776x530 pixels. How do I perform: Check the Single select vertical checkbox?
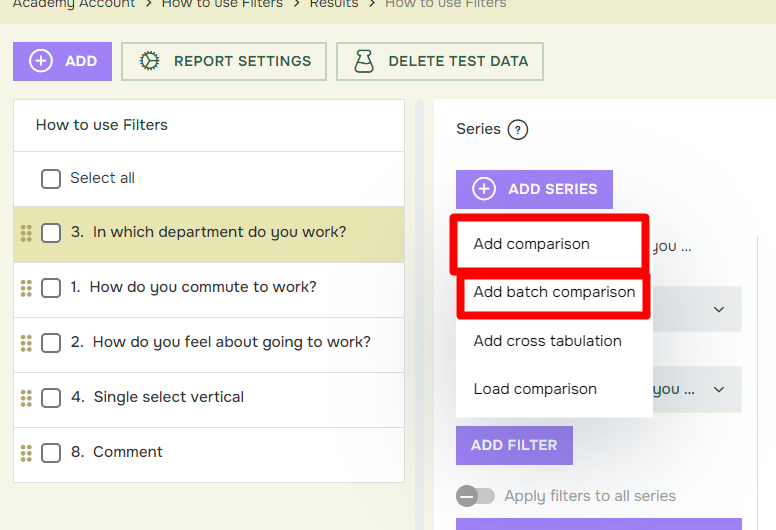[x=51, y=398]
